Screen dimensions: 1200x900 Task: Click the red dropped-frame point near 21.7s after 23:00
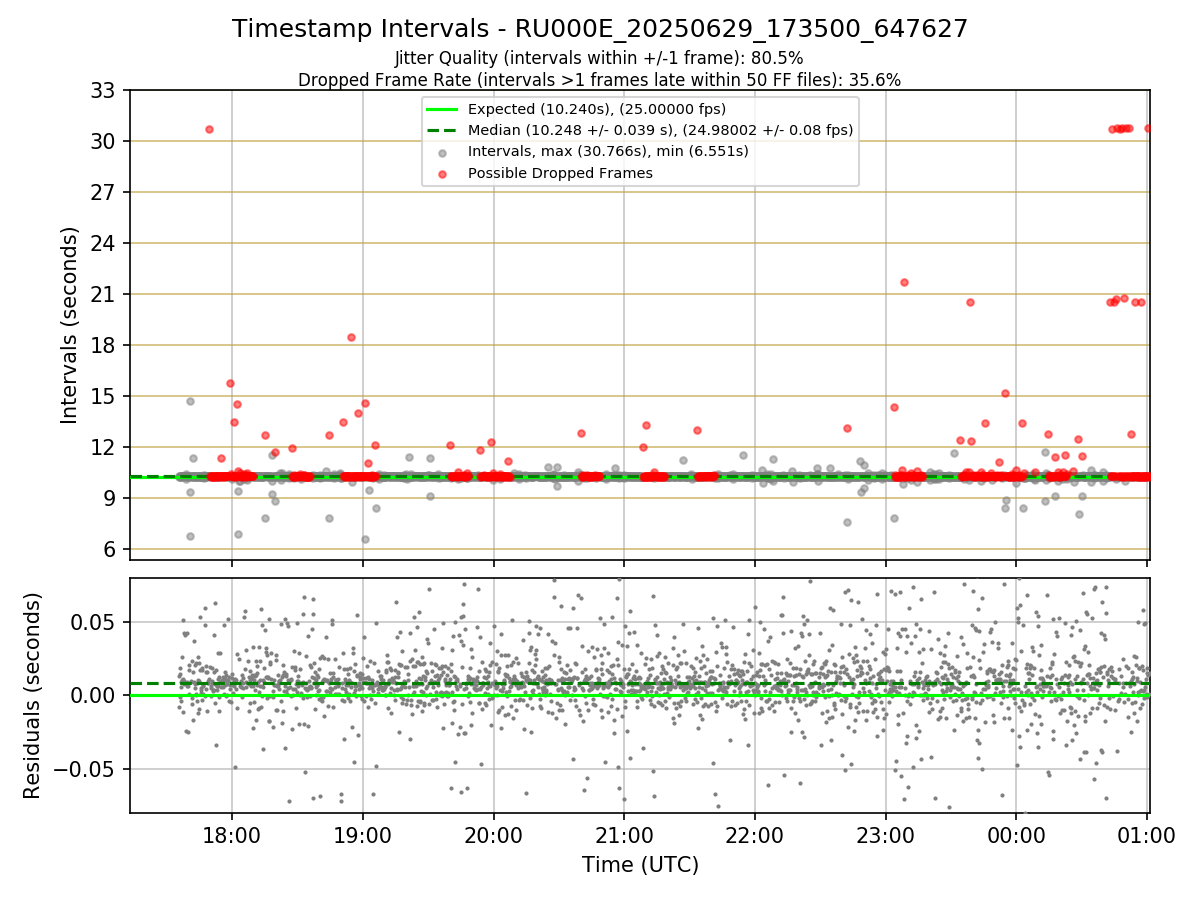click(x=904, y=282)
